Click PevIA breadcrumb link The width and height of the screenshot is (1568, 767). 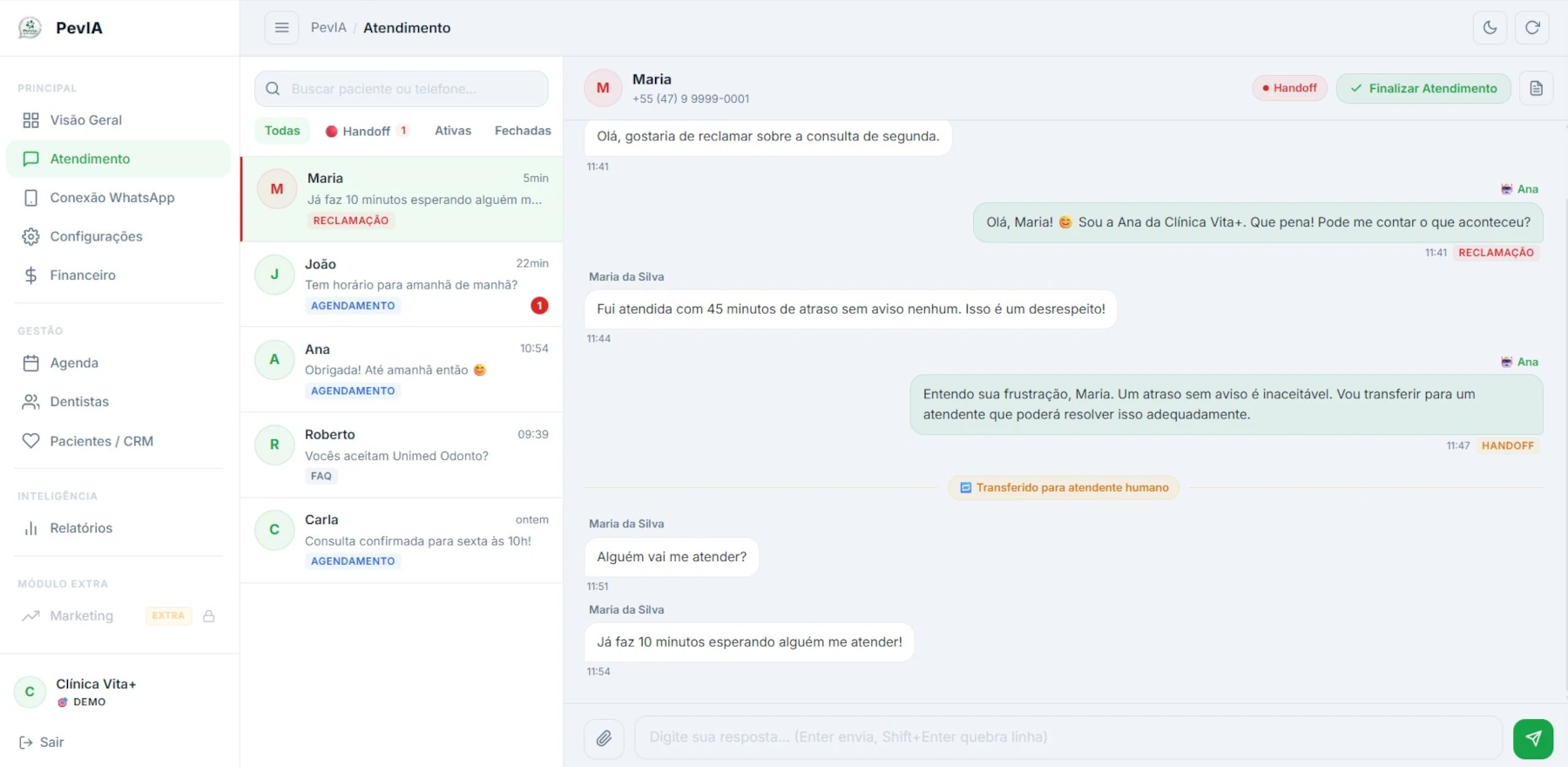click(x=328, y=28)
